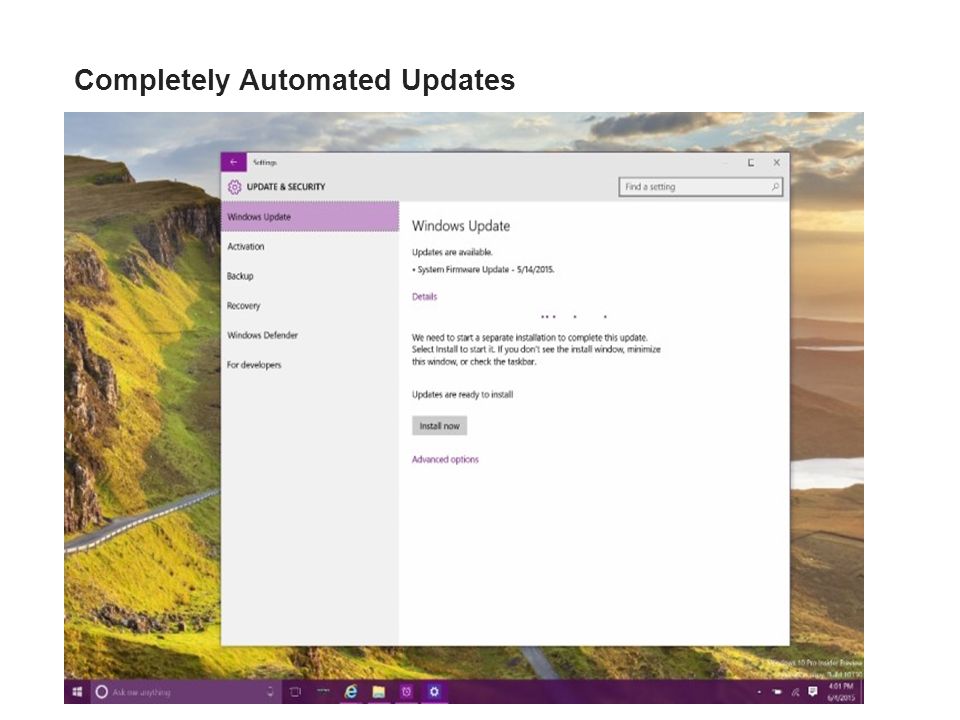960x720 pixels.
Task: Click the Install now button
Action: 440,426
